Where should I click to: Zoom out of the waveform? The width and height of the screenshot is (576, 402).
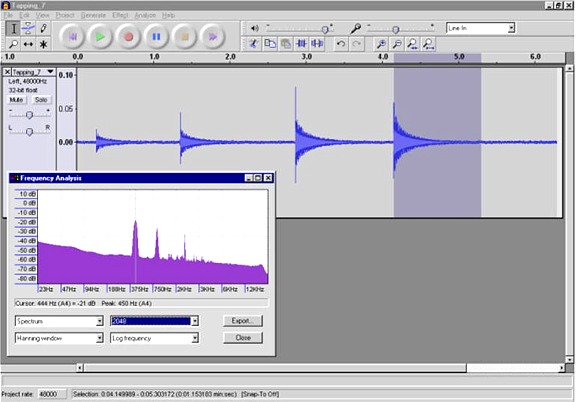click(396, 44)
